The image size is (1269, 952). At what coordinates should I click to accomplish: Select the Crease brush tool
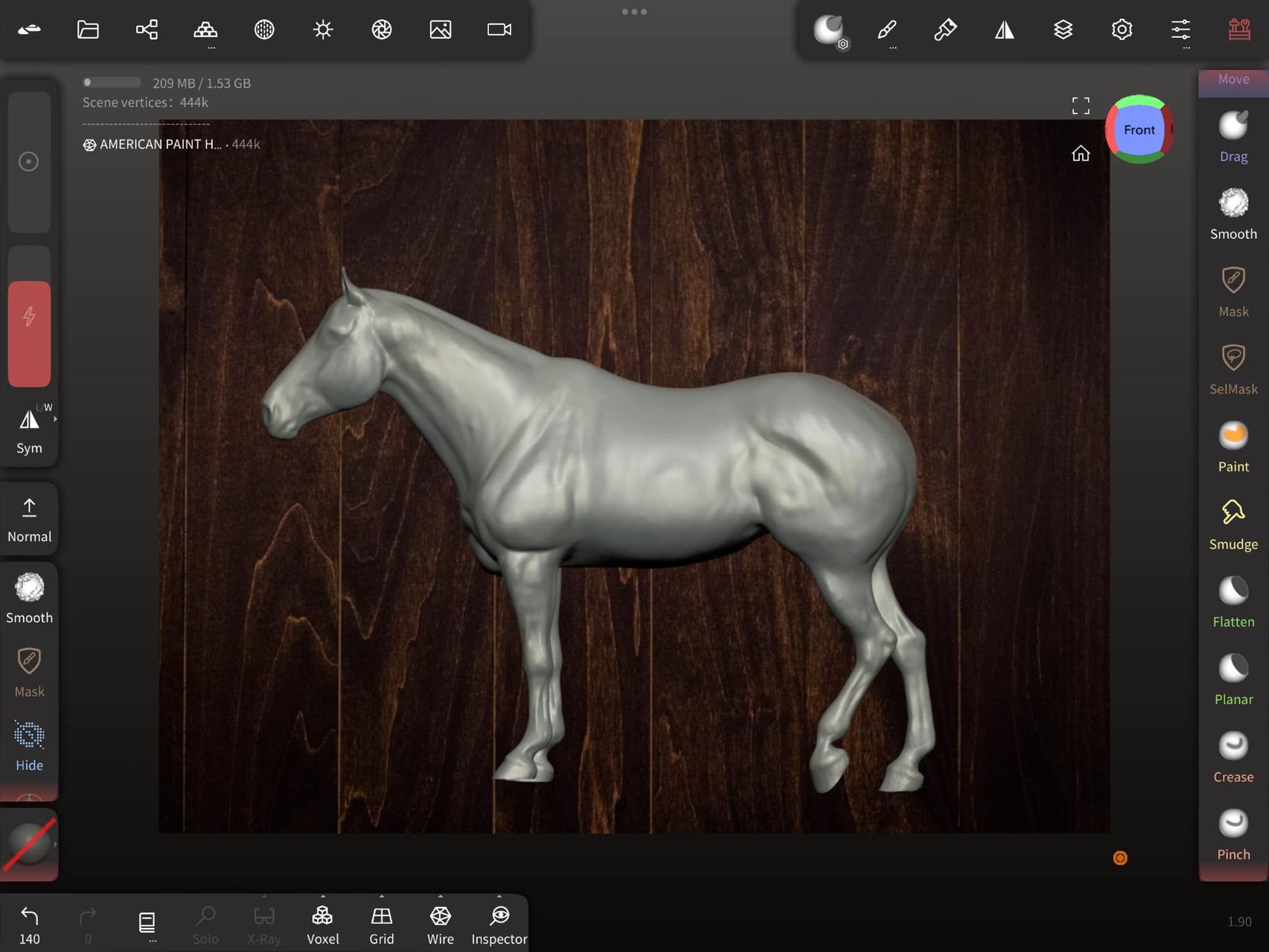click(1232, 756)
